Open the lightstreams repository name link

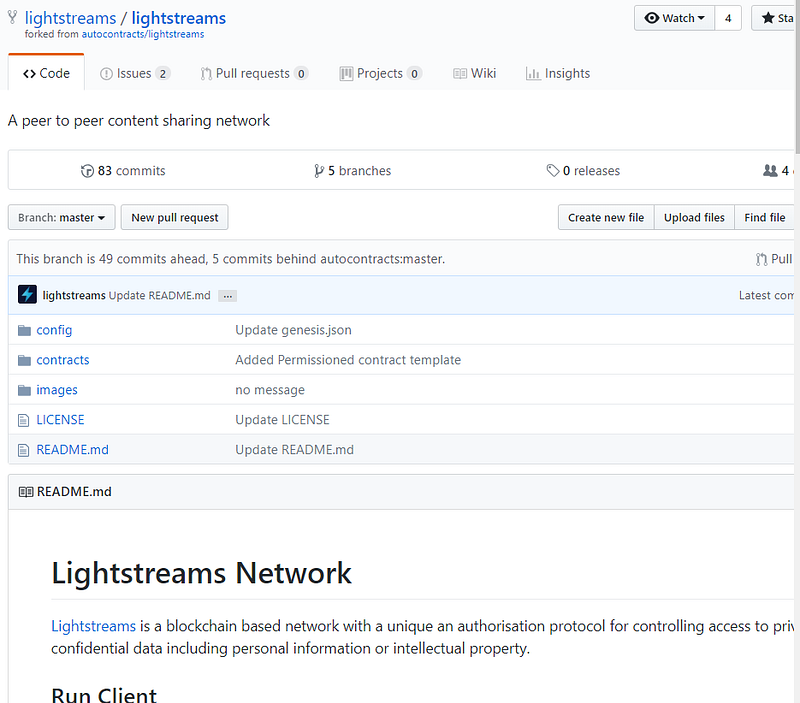pos(179,18)
